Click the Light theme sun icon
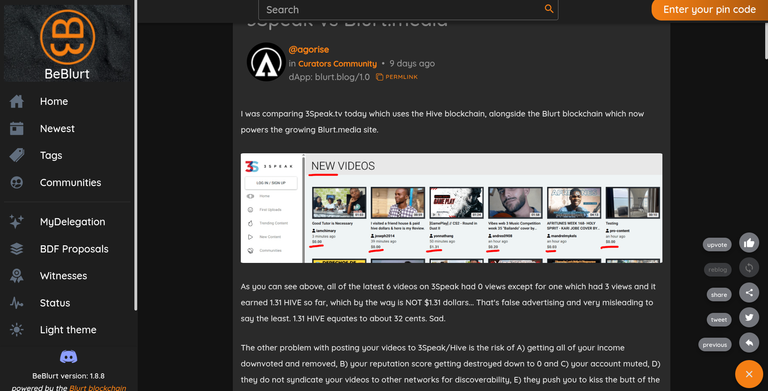The width and height of the screenshot is (768, 391). click(x=17, y=330)
